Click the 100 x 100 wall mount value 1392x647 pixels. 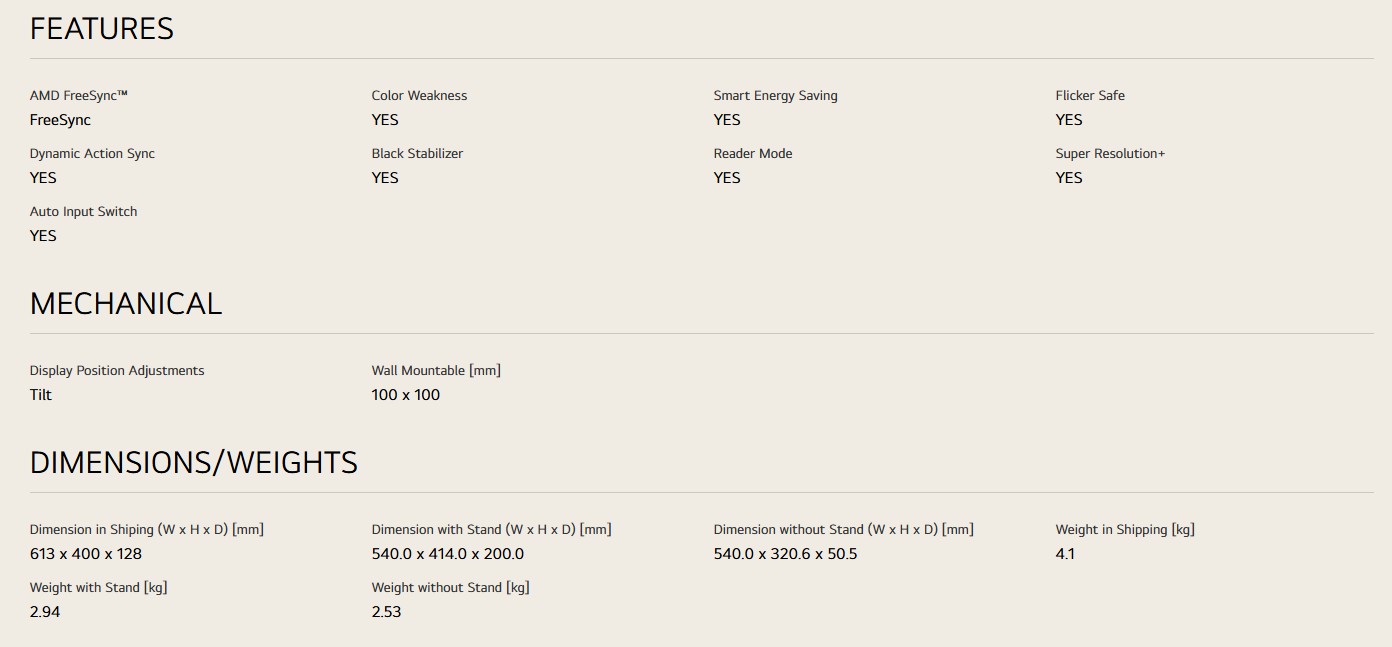tap(405, 395)
